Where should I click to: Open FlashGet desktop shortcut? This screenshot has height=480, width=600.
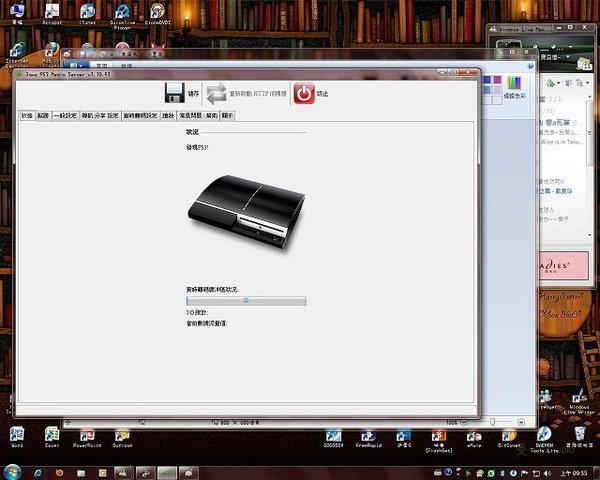pyautogui.click(x=439, y=441)
